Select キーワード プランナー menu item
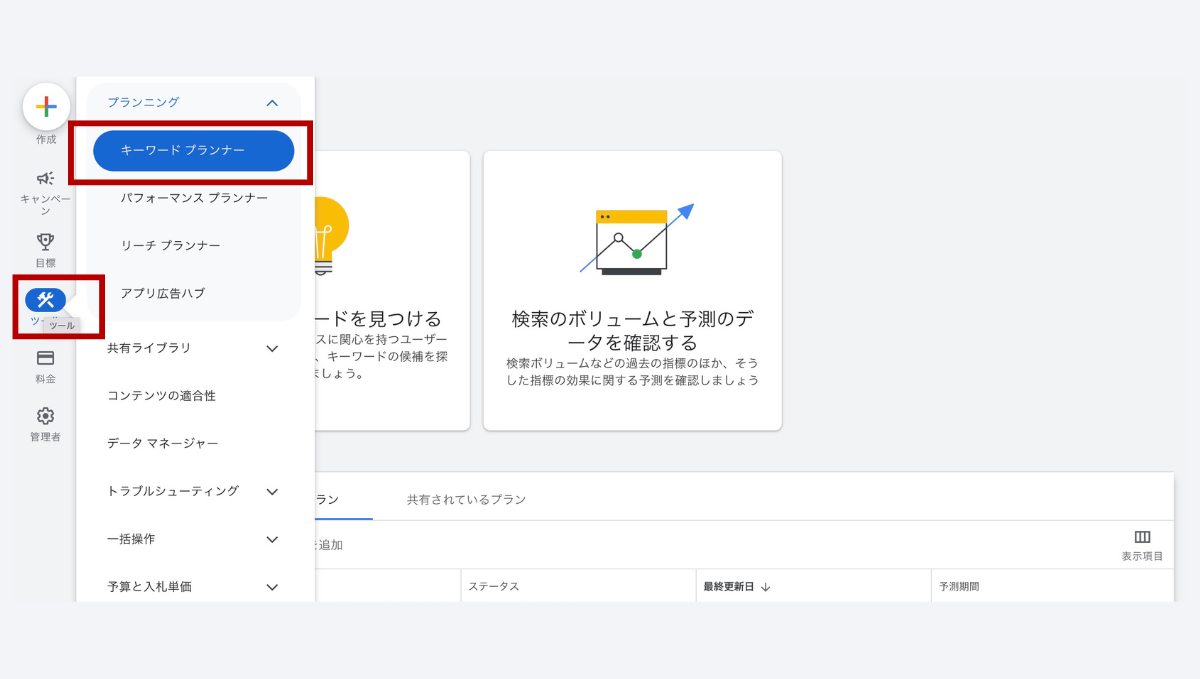 click(x=193, y=150)
